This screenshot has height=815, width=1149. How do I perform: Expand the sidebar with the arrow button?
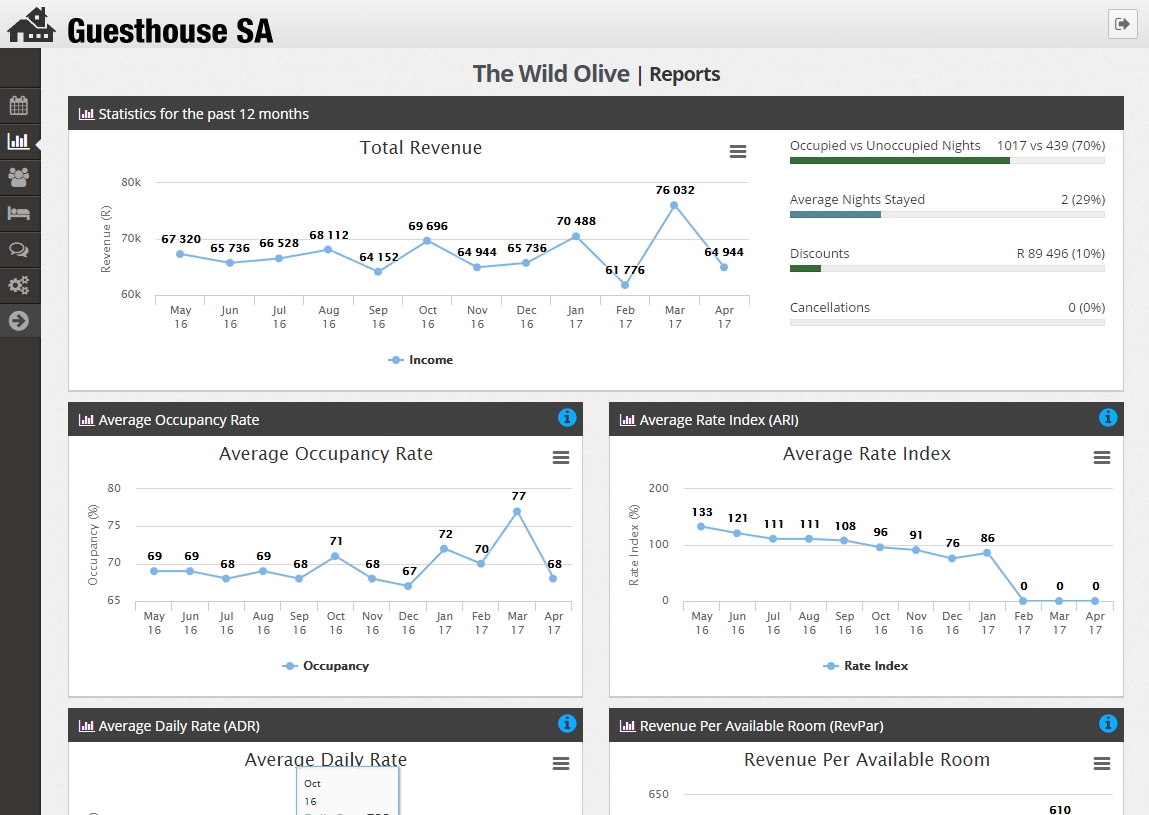click(x=19, y=321)
